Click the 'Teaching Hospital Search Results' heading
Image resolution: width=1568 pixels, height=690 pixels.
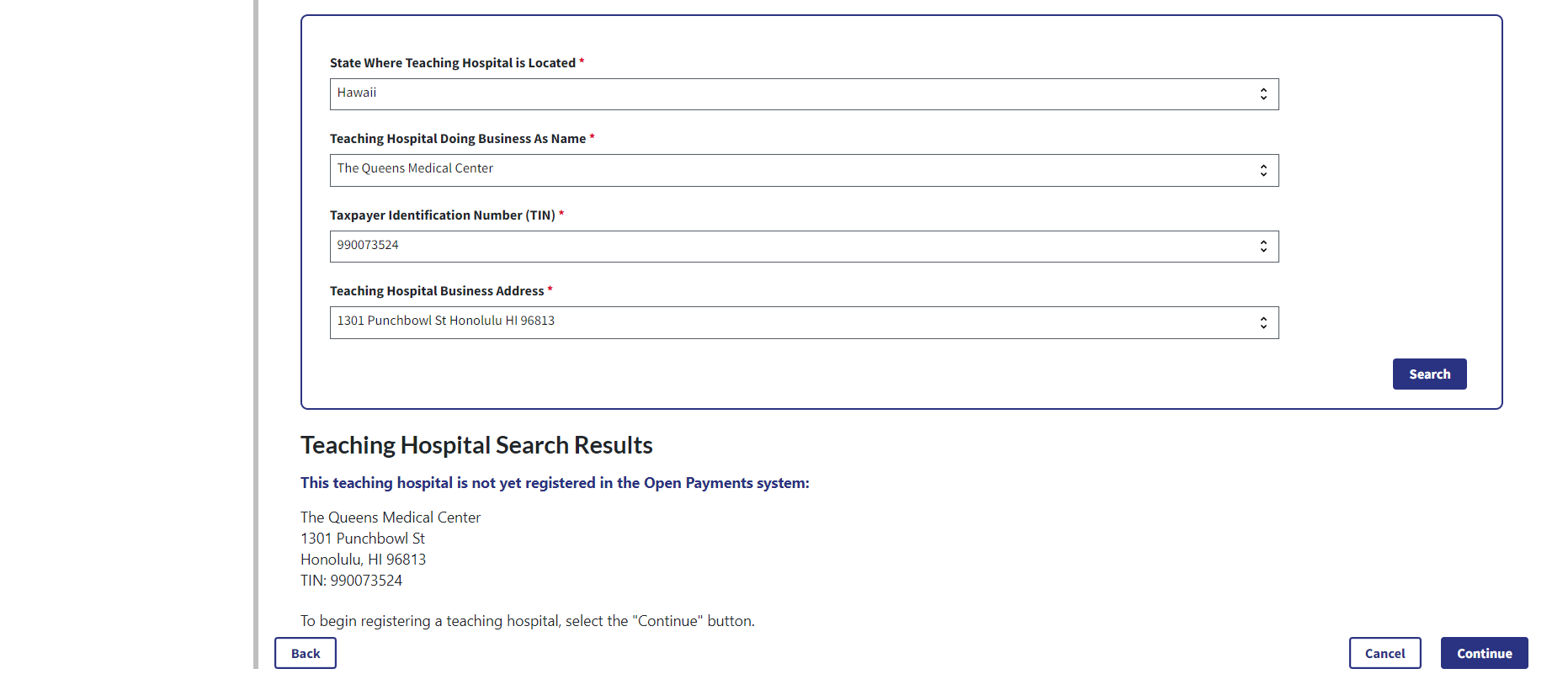tap(476, 445)
